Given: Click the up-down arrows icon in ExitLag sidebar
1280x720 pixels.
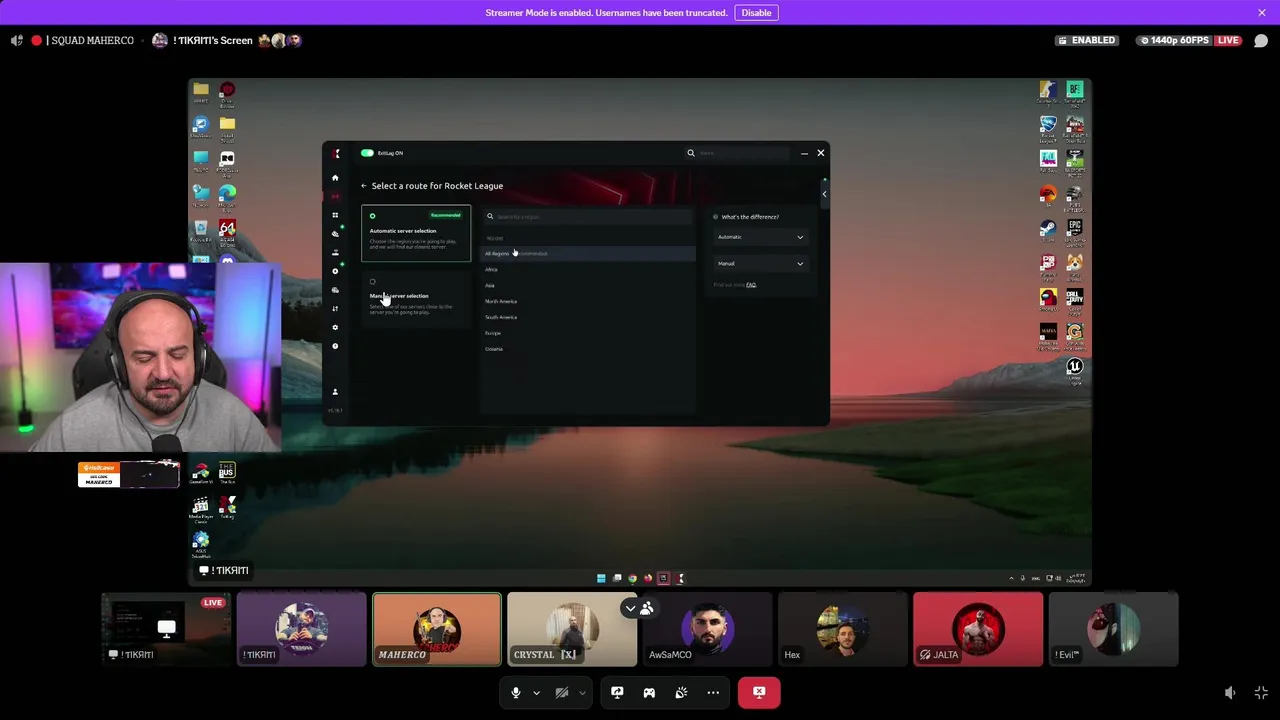Looking at the screenshot, I should pyautogui.click(x=335, y=308).
